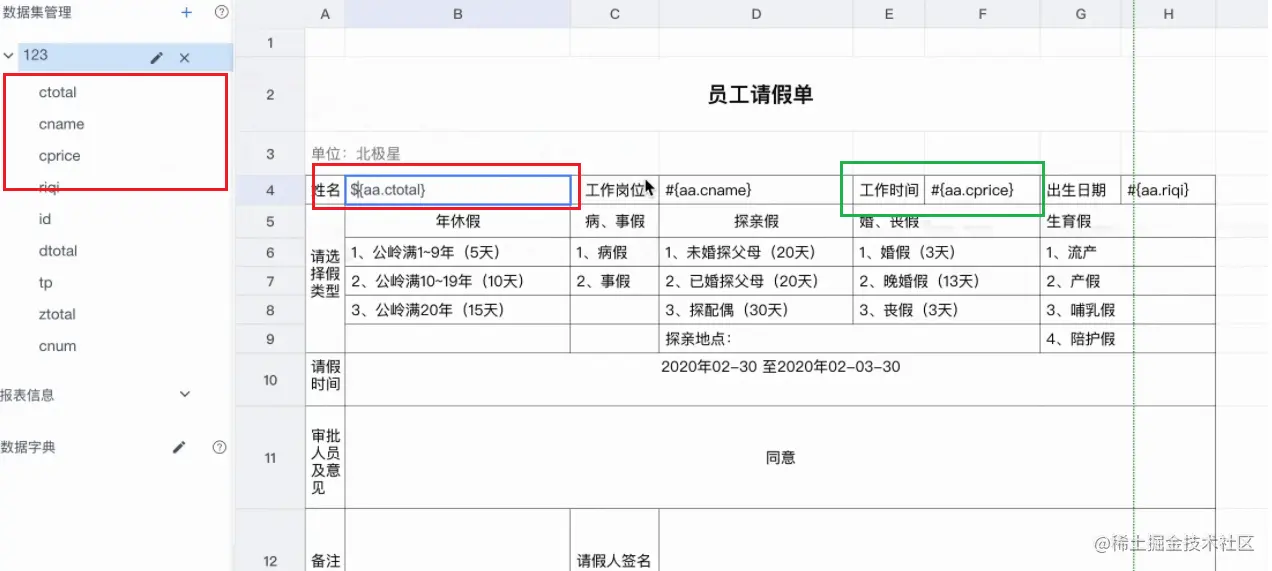1272x571 pixels.
Task: Click the 探亲假 header cell
Action: 756,221
